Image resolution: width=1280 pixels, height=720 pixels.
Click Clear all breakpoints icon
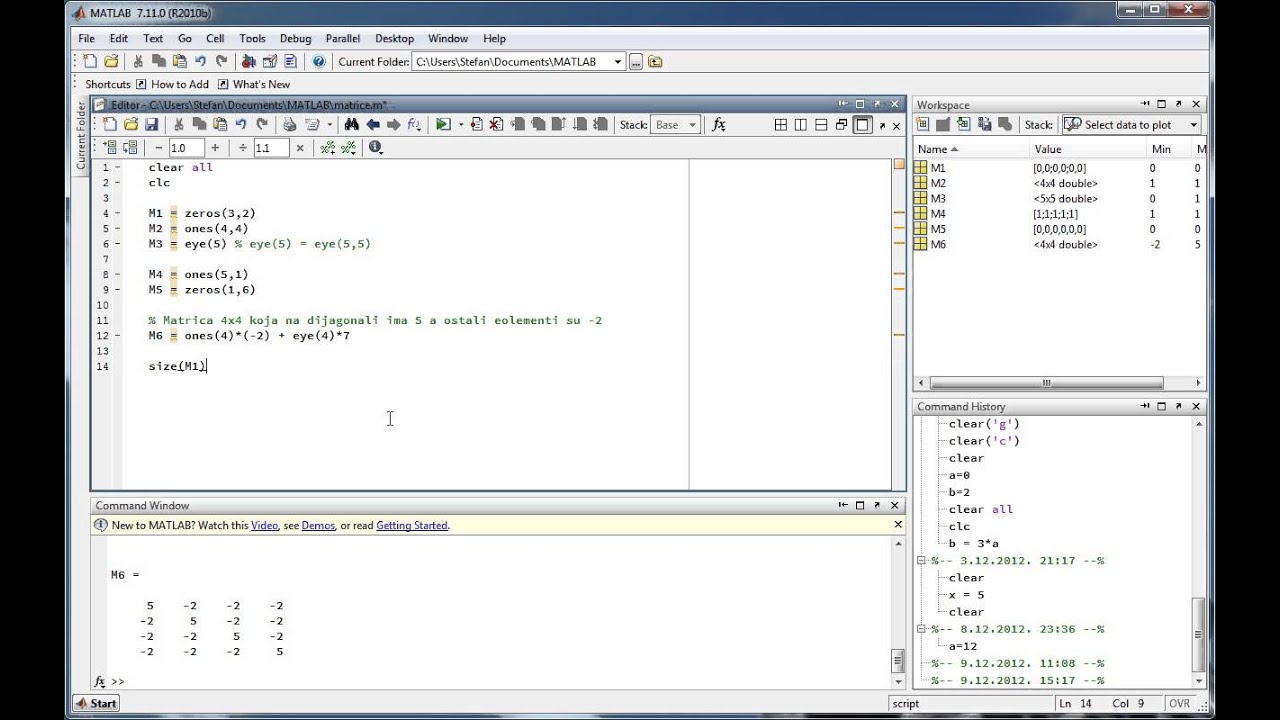tap(497, 125)
